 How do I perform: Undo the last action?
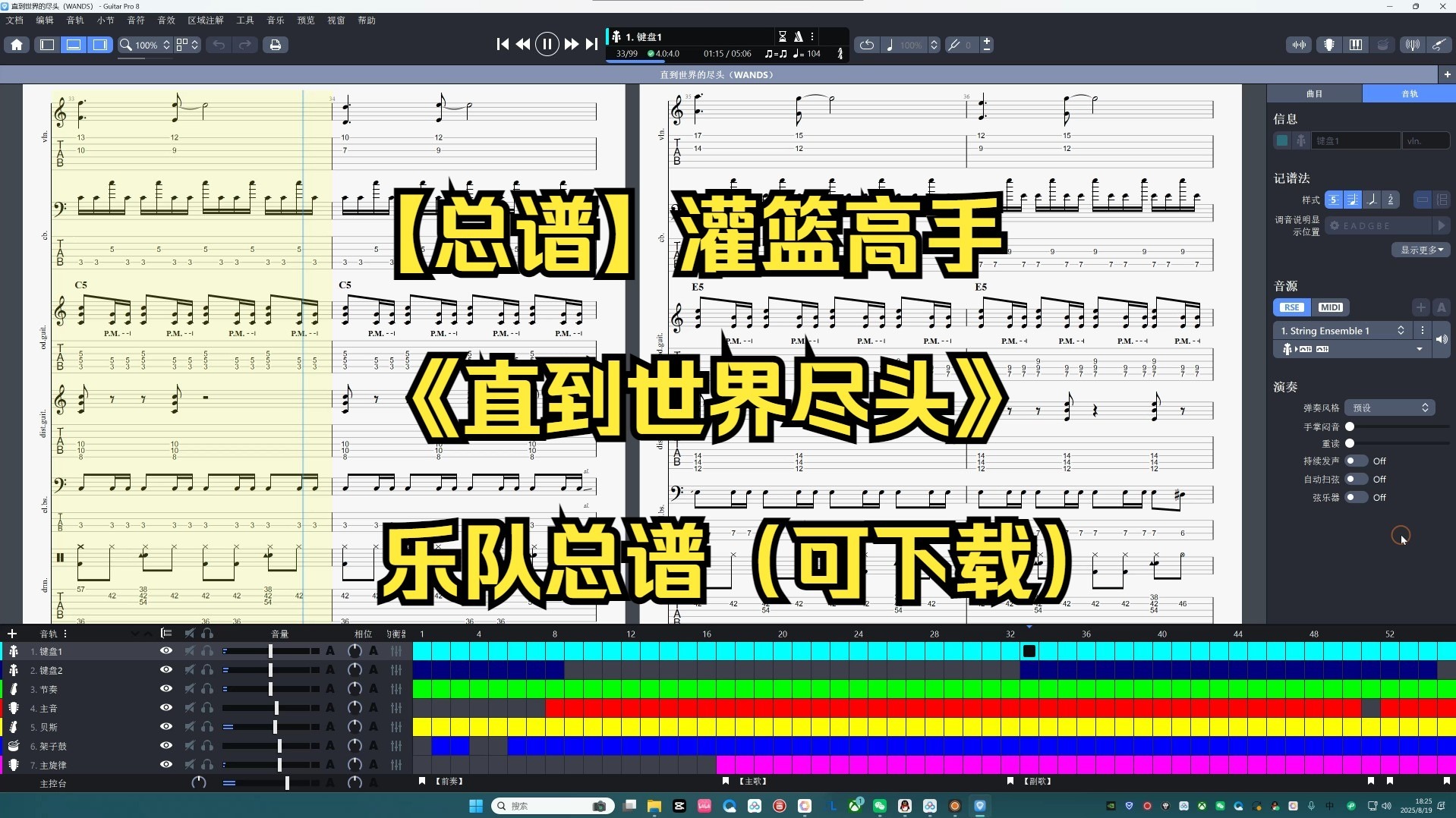click(x=219, y=45)
